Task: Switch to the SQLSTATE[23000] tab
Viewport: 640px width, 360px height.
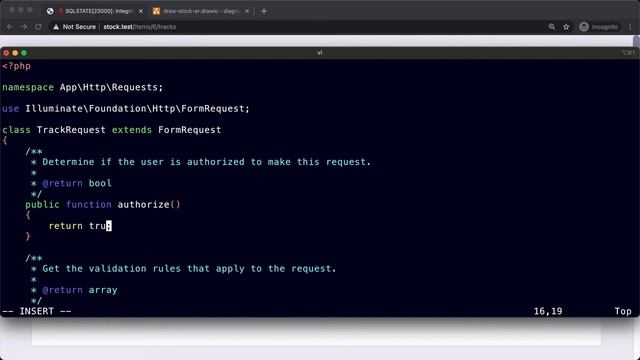Action: [95, 11]
